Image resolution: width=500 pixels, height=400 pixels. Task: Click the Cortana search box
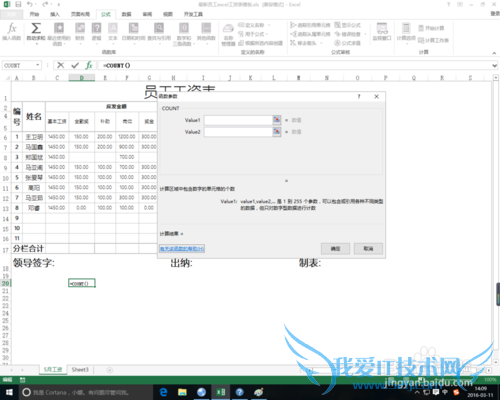pos(86,392)
